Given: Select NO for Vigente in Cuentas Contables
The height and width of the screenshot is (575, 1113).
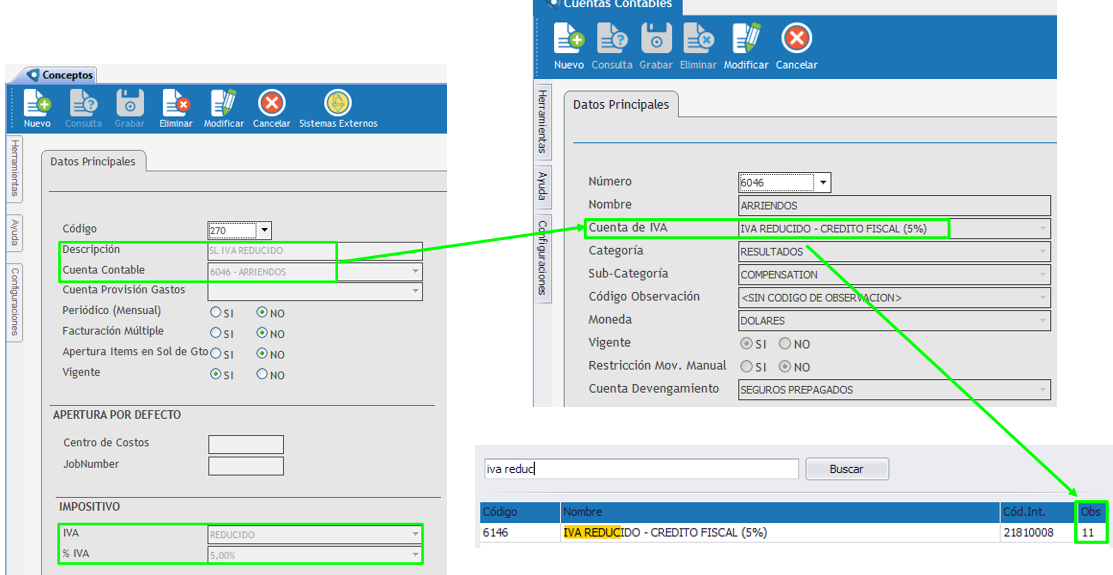Looking at the screenshot, I should point(785,344).
